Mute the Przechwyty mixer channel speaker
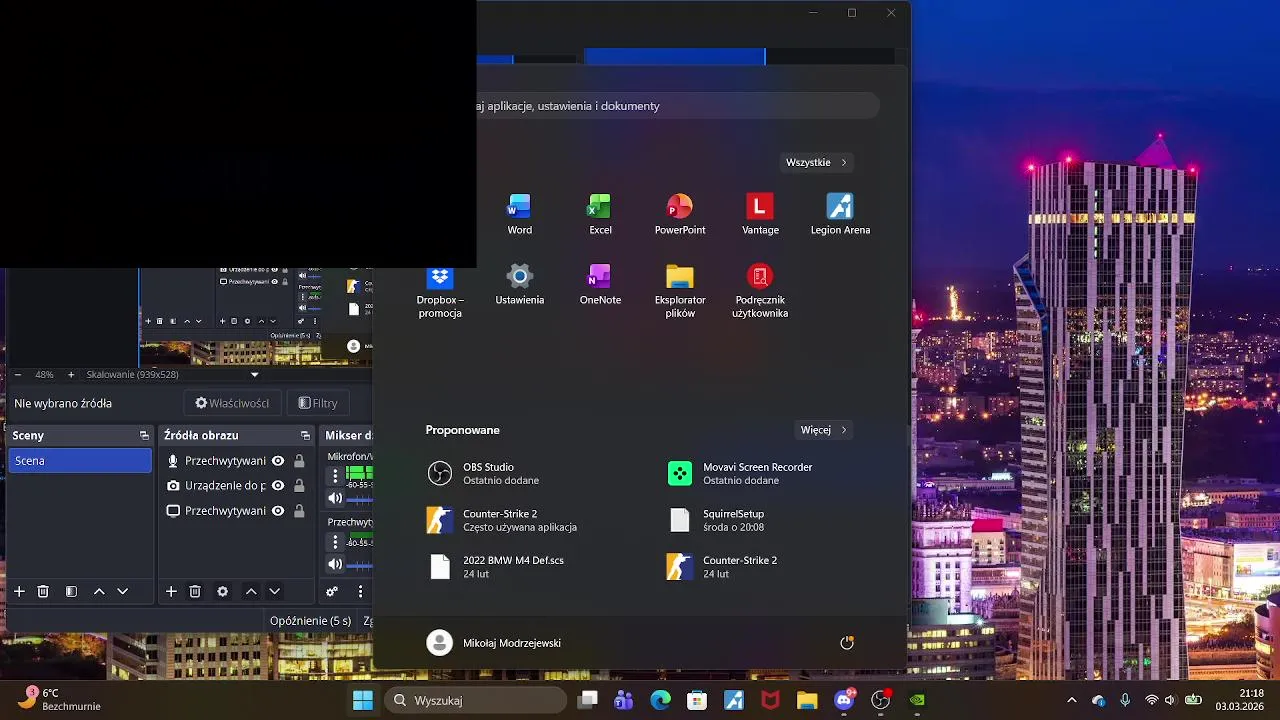The height and width of the screenshot is (720, 1280). click(x=335, y=564)
